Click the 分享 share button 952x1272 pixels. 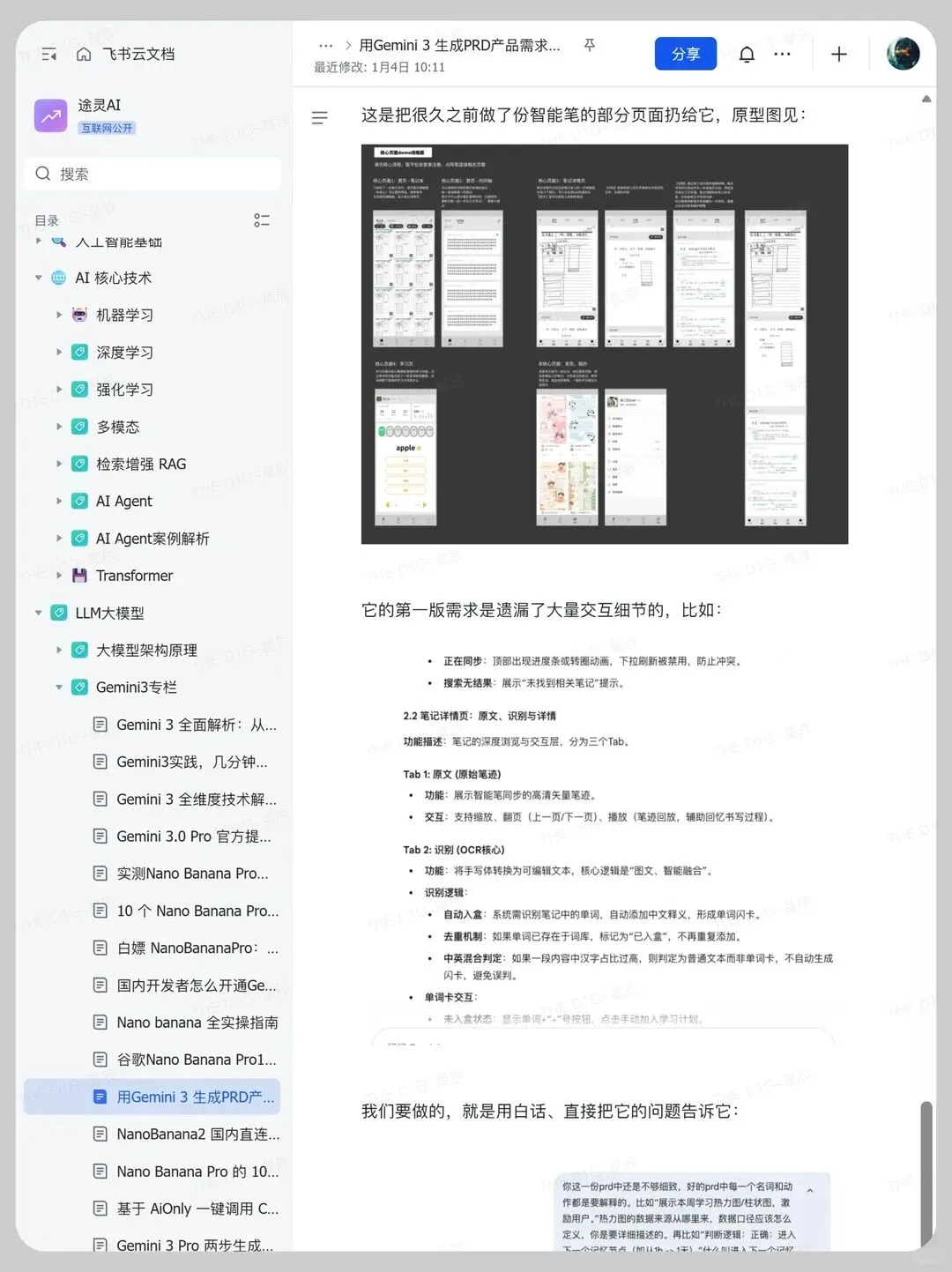pos(686,54)
